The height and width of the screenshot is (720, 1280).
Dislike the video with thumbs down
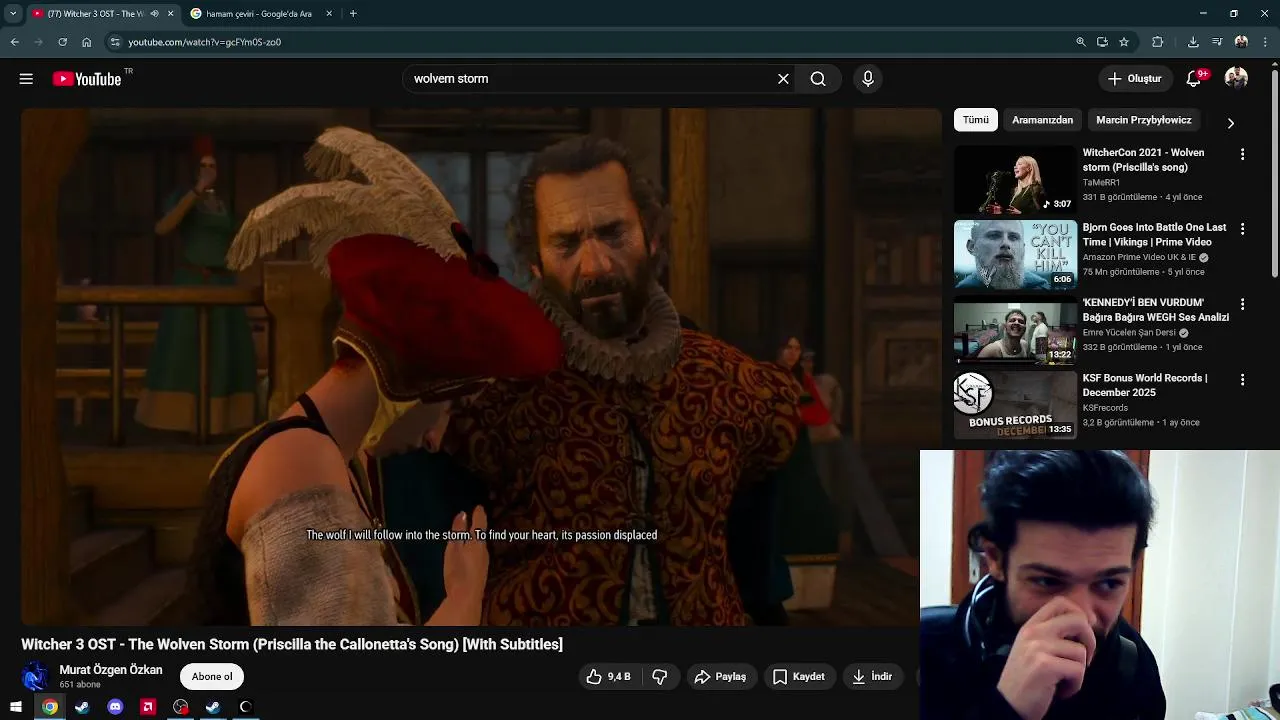point(660,677)
